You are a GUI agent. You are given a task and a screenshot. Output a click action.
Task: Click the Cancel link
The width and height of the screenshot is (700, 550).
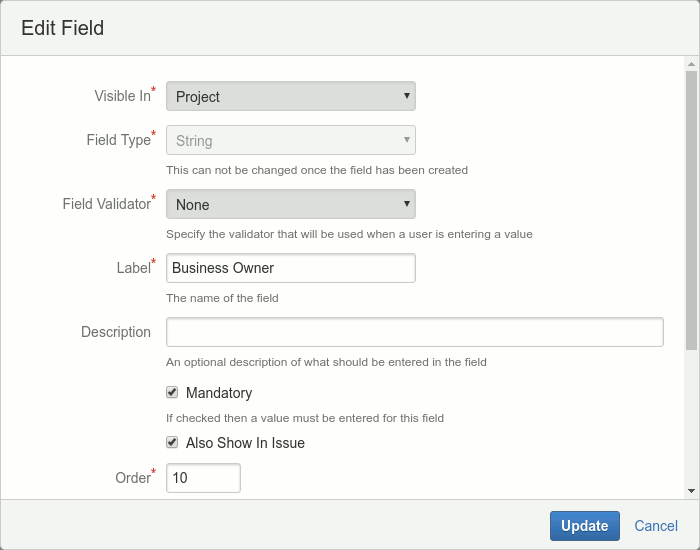coord(656,526)
